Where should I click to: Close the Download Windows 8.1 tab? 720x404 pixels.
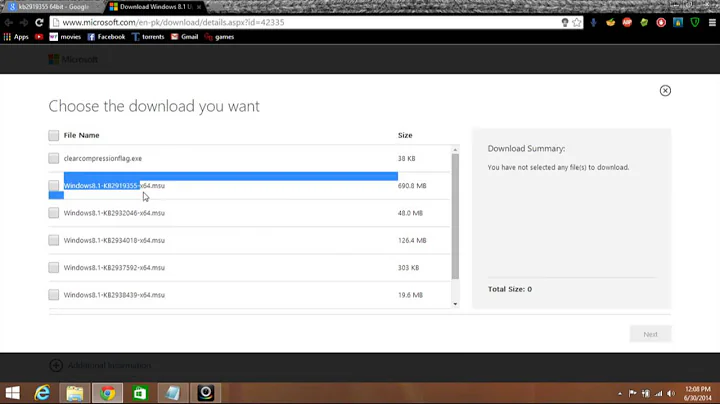point(199,7)
